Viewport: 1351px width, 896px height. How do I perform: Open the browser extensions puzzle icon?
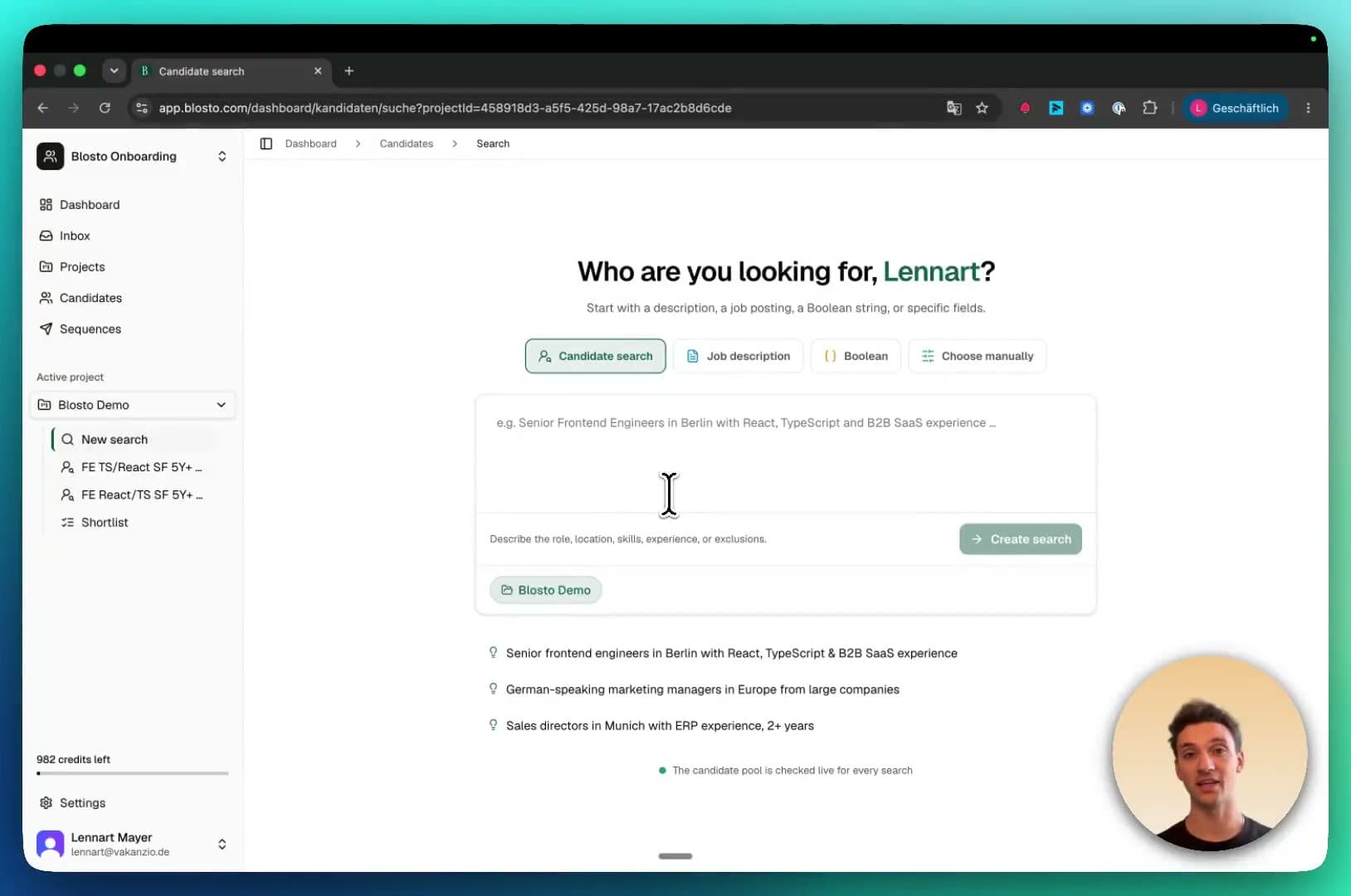[1149, 108]
